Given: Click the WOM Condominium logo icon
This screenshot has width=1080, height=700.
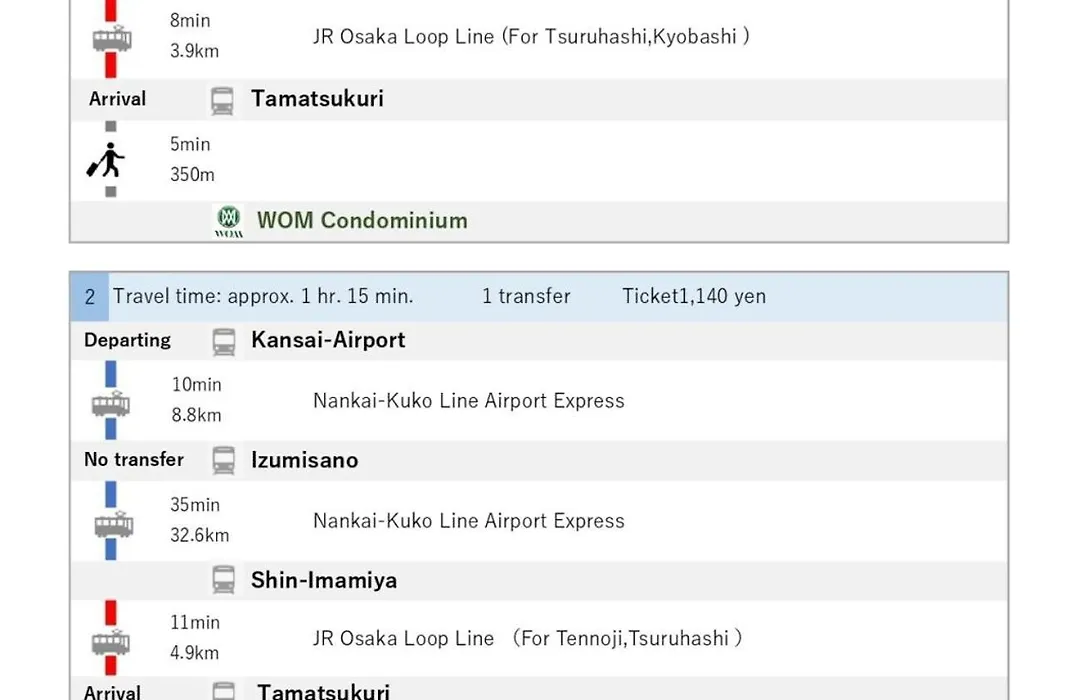Looking at the screenshot, I should (229, 220).
